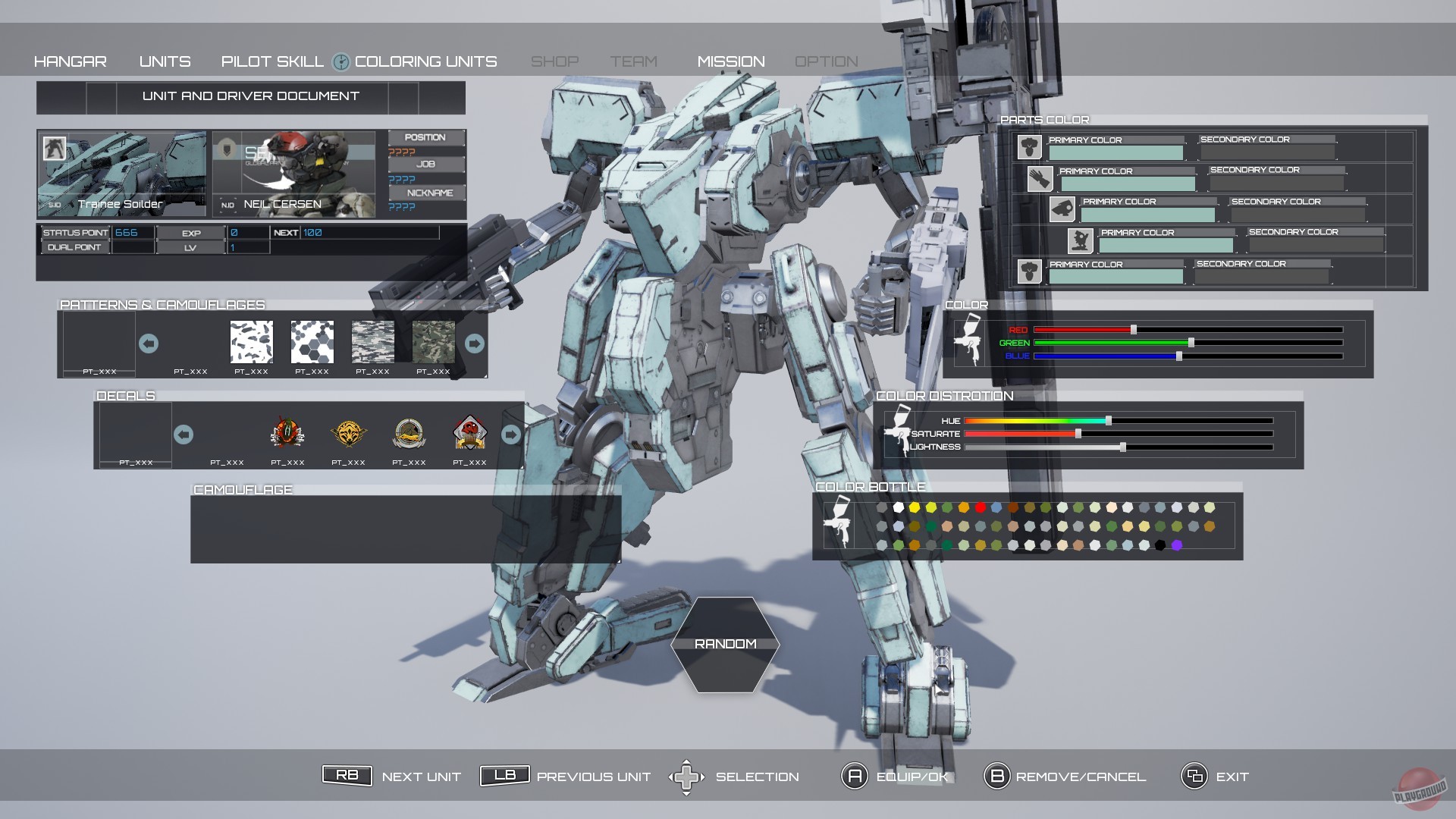Switch to the Hangar tab

point(71,61)
